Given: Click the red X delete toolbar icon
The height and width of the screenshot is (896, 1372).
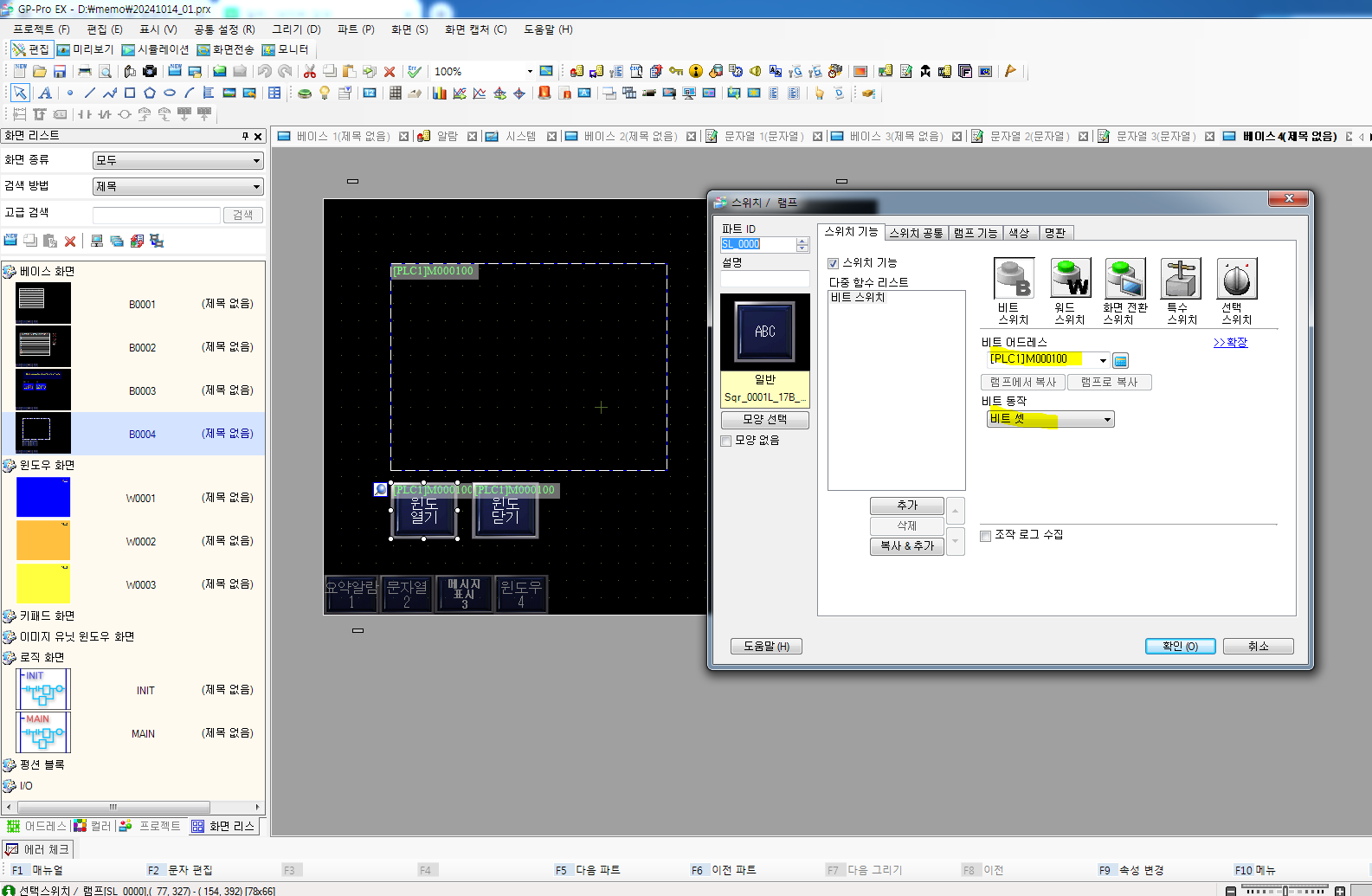Looking at the screenshot, I should 390,71.
